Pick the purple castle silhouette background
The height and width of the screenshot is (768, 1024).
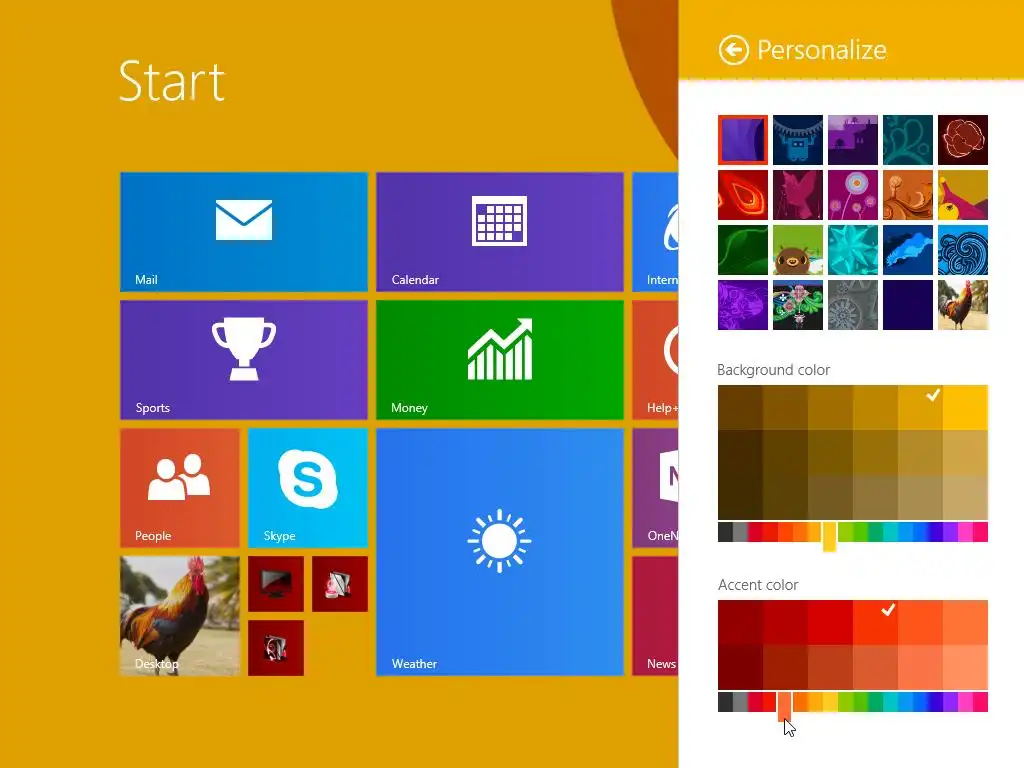(x=852, y=140)
